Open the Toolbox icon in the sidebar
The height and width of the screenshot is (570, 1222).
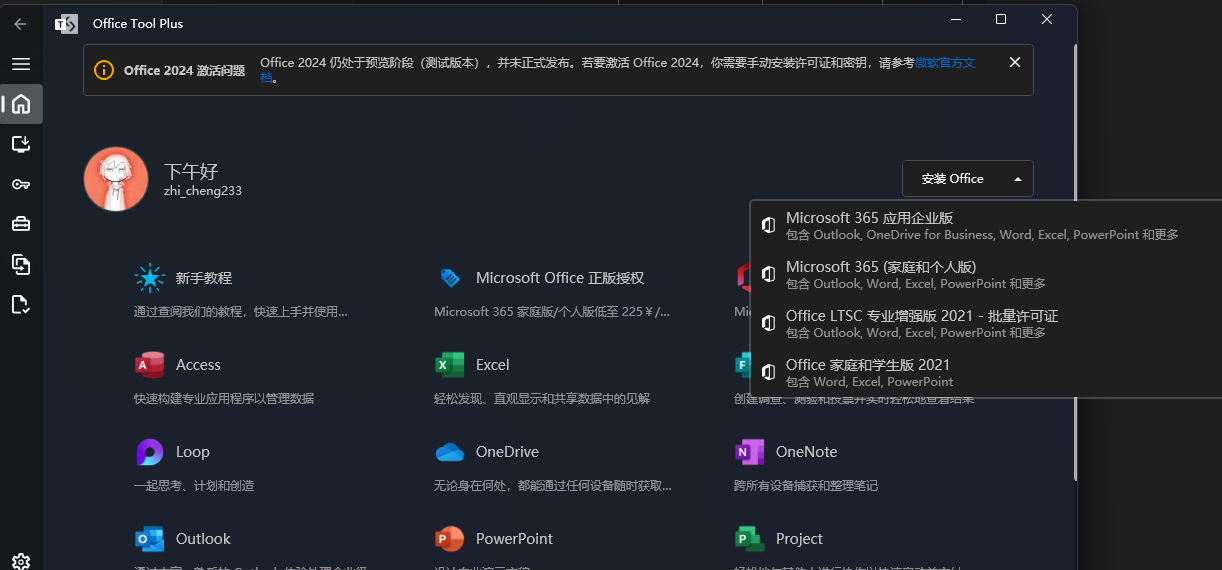21,224
